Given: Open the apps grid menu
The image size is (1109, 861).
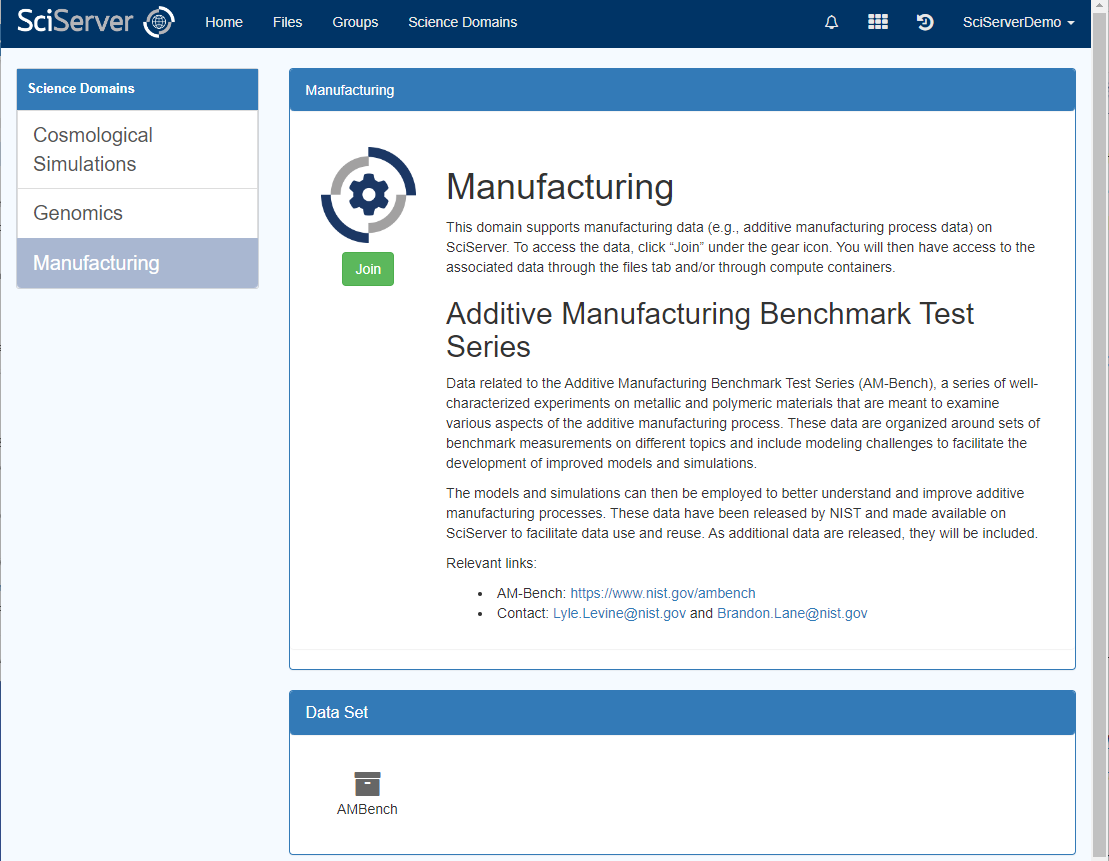Looking at the screenshot, I should (878, 22).
